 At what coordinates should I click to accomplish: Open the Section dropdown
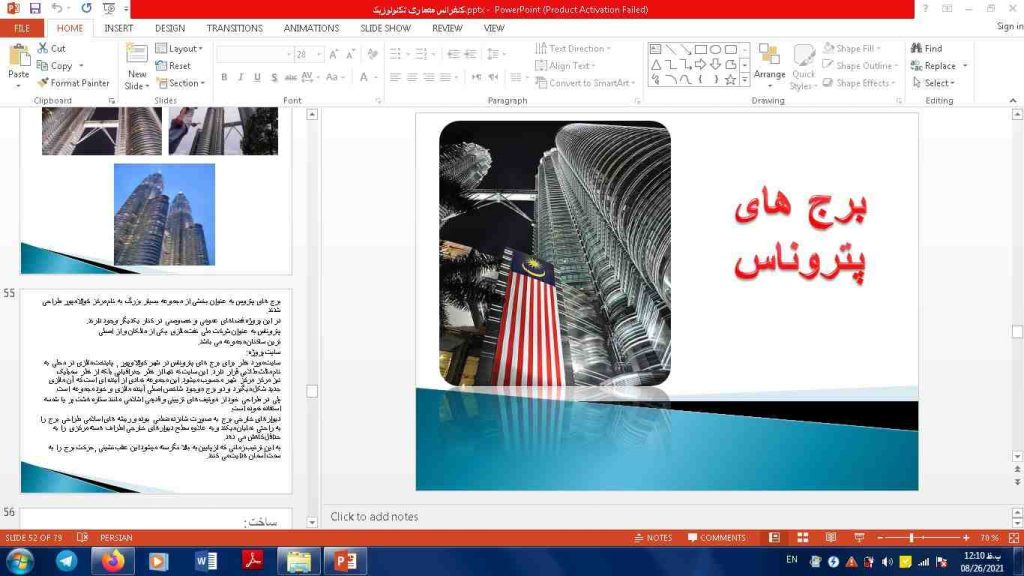pos(180,83)
